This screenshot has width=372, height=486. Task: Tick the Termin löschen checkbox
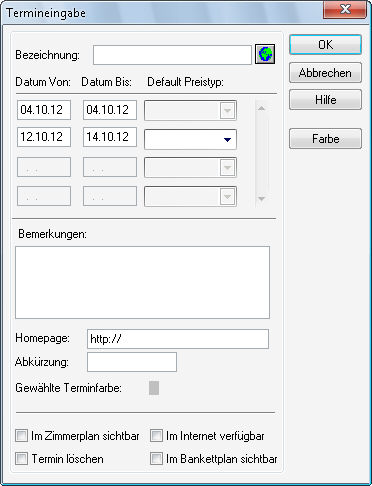(21, 458)
